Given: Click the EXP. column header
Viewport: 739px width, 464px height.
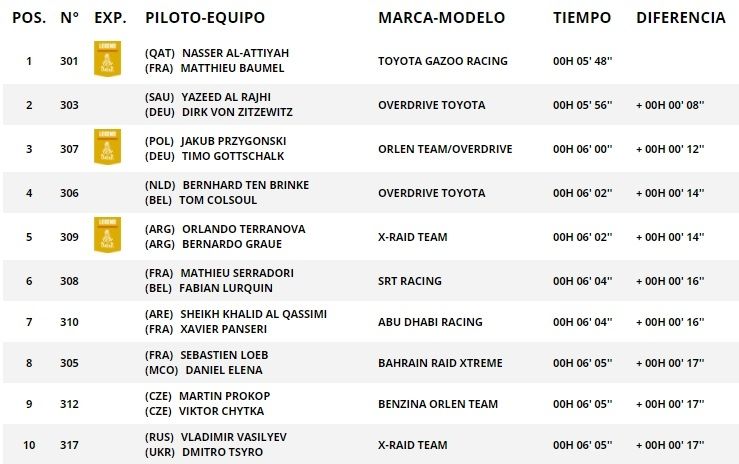Looking at the screenshot, I should tap(110, 18).
